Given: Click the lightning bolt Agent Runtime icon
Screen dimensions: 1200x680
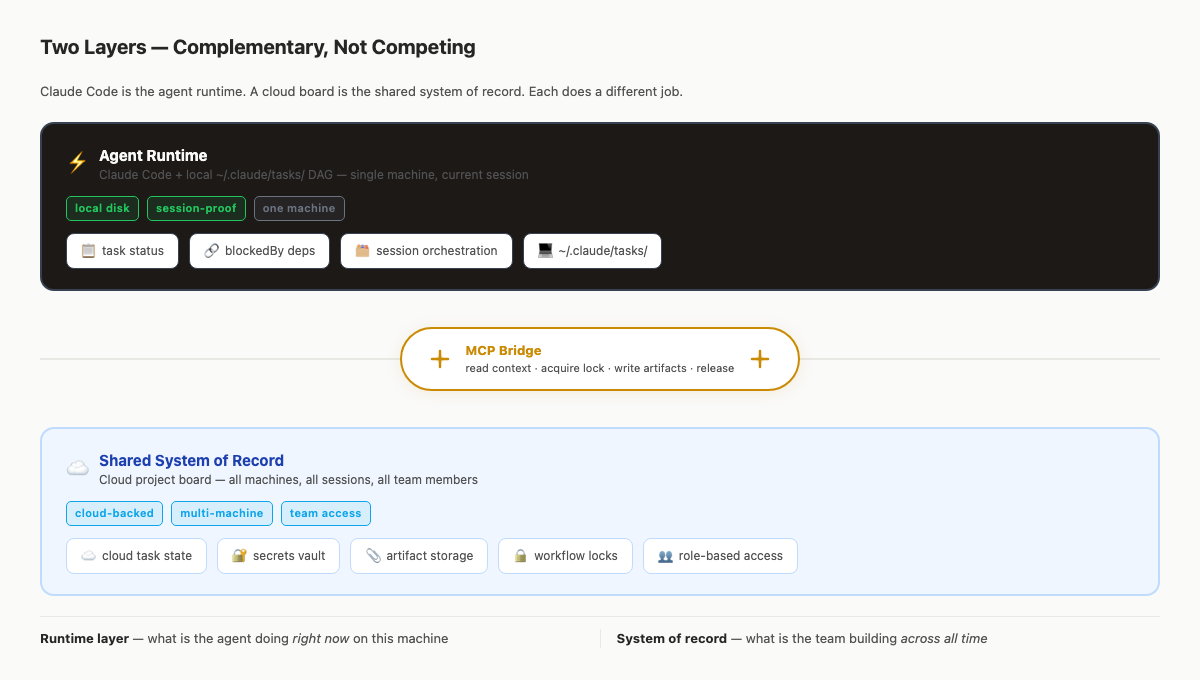Looking at the screenshot, I should pyautogui.click(x=77, y=163).
